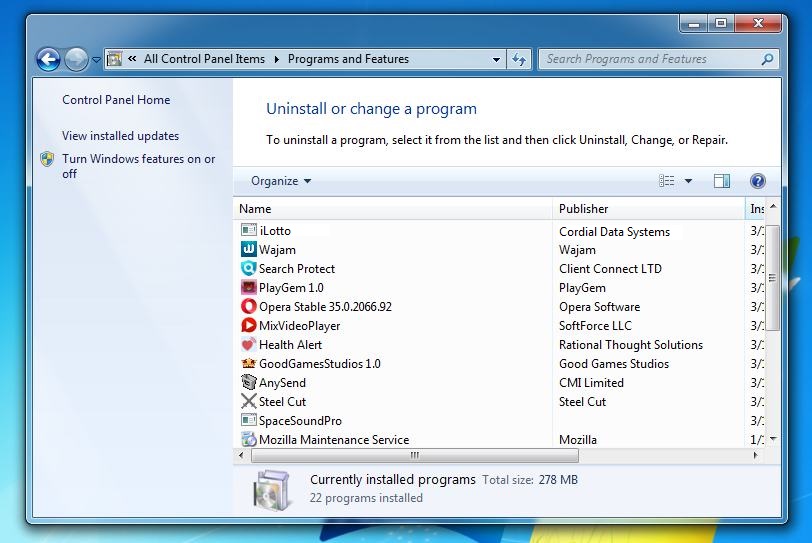Click the Installed On column header
The height and width of the screenshot is (543, 812).
click(x=756, y=209)
